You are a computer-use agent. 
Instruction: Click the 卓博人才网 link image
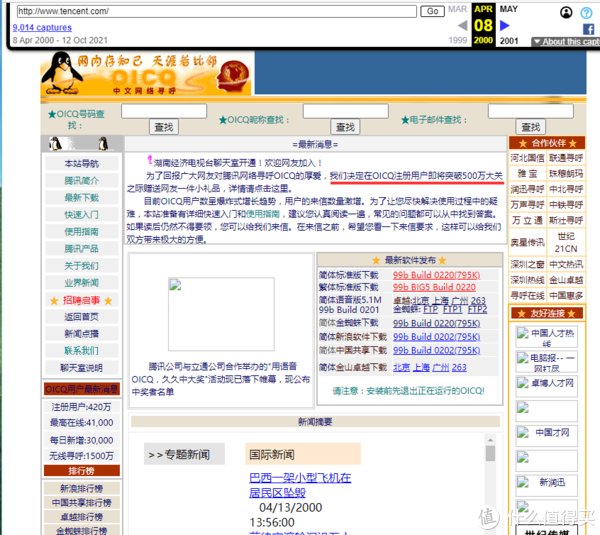(x=546, y=386)
